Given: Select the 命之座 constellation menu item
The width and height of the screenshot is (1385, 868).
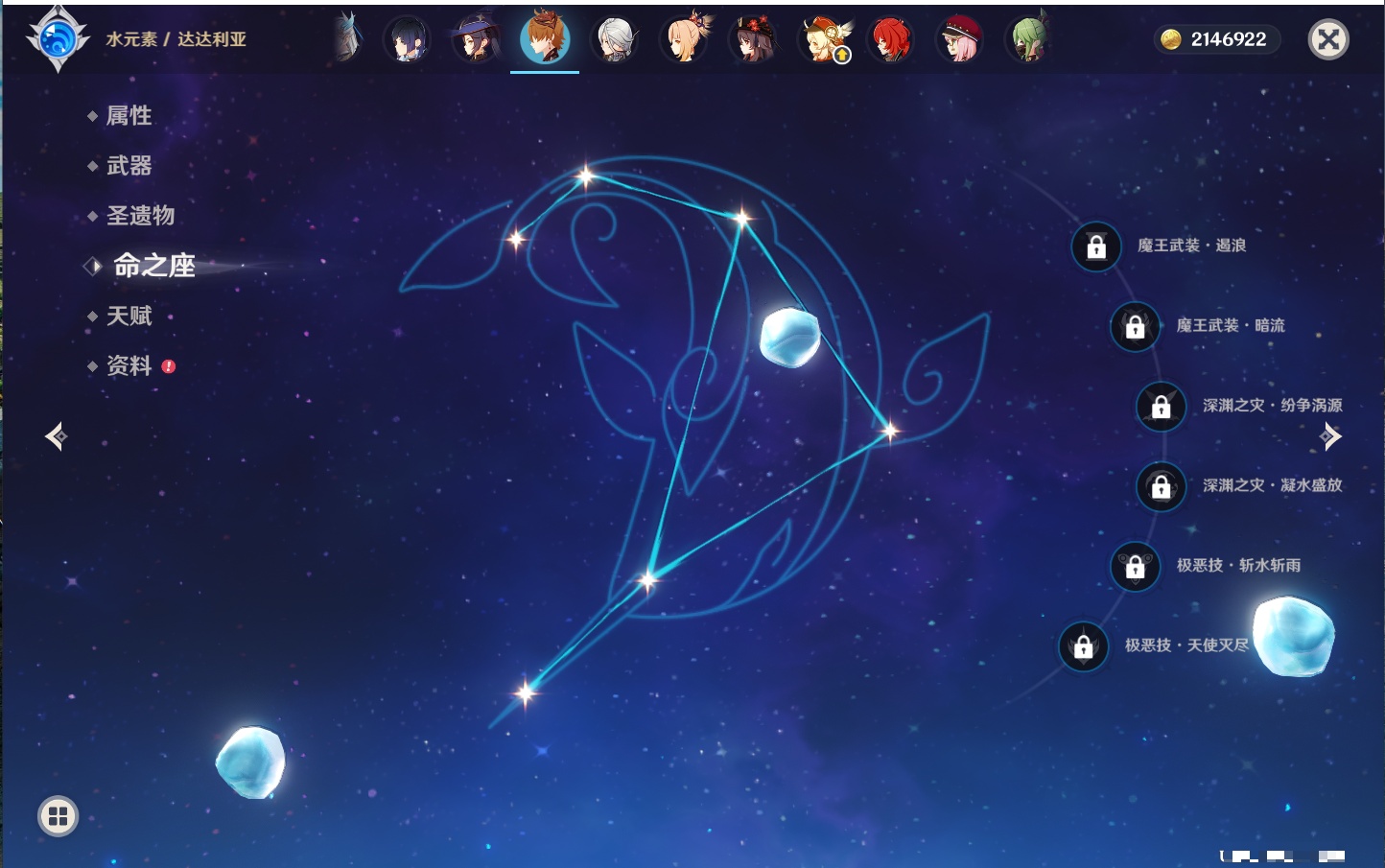Looking at the screenshot, I should tap(153, 266).
